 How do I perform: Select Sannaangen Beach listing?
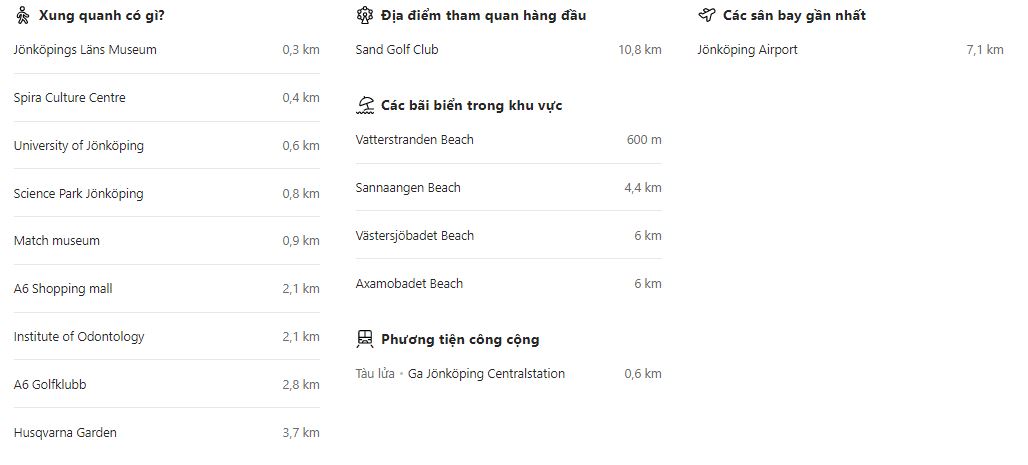click(408, 188)
